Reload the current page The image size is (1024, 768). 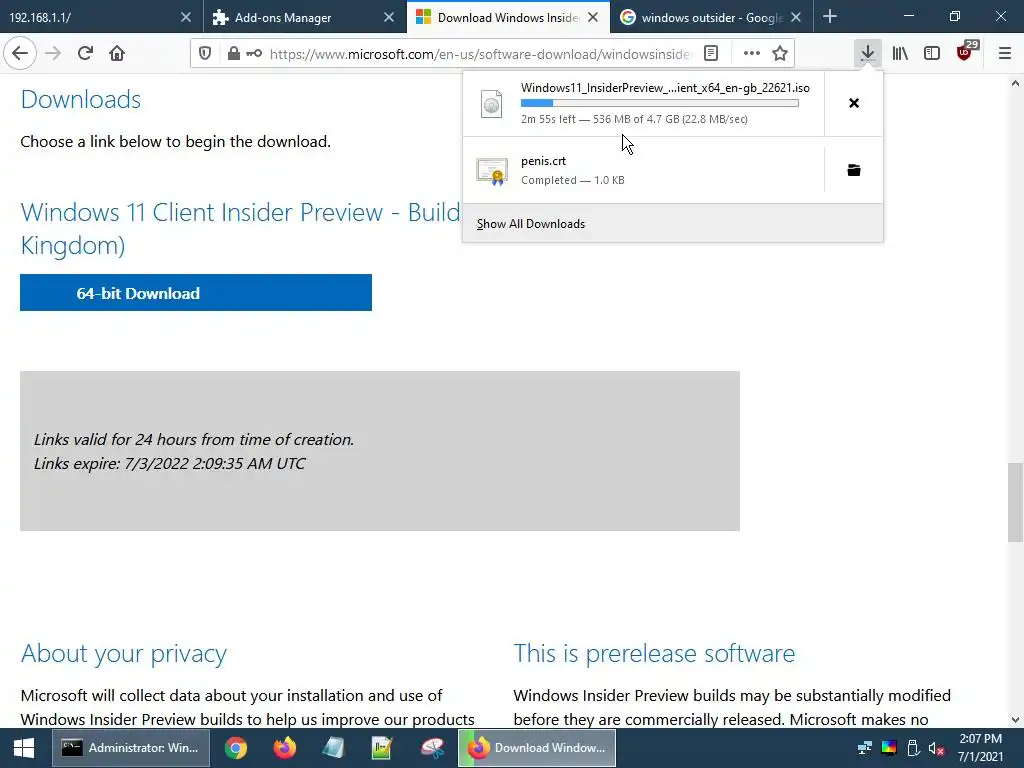tap(85, 54)
